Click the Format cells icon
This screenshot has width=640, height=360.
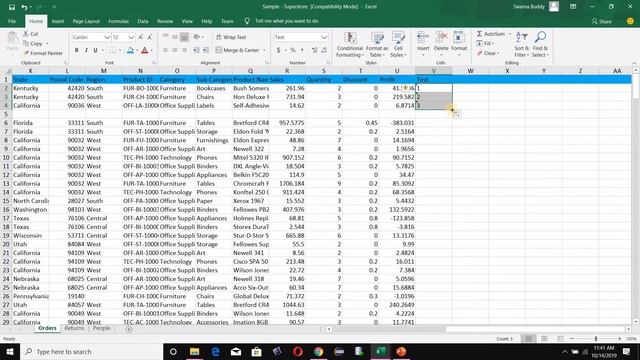pos(459,38)
